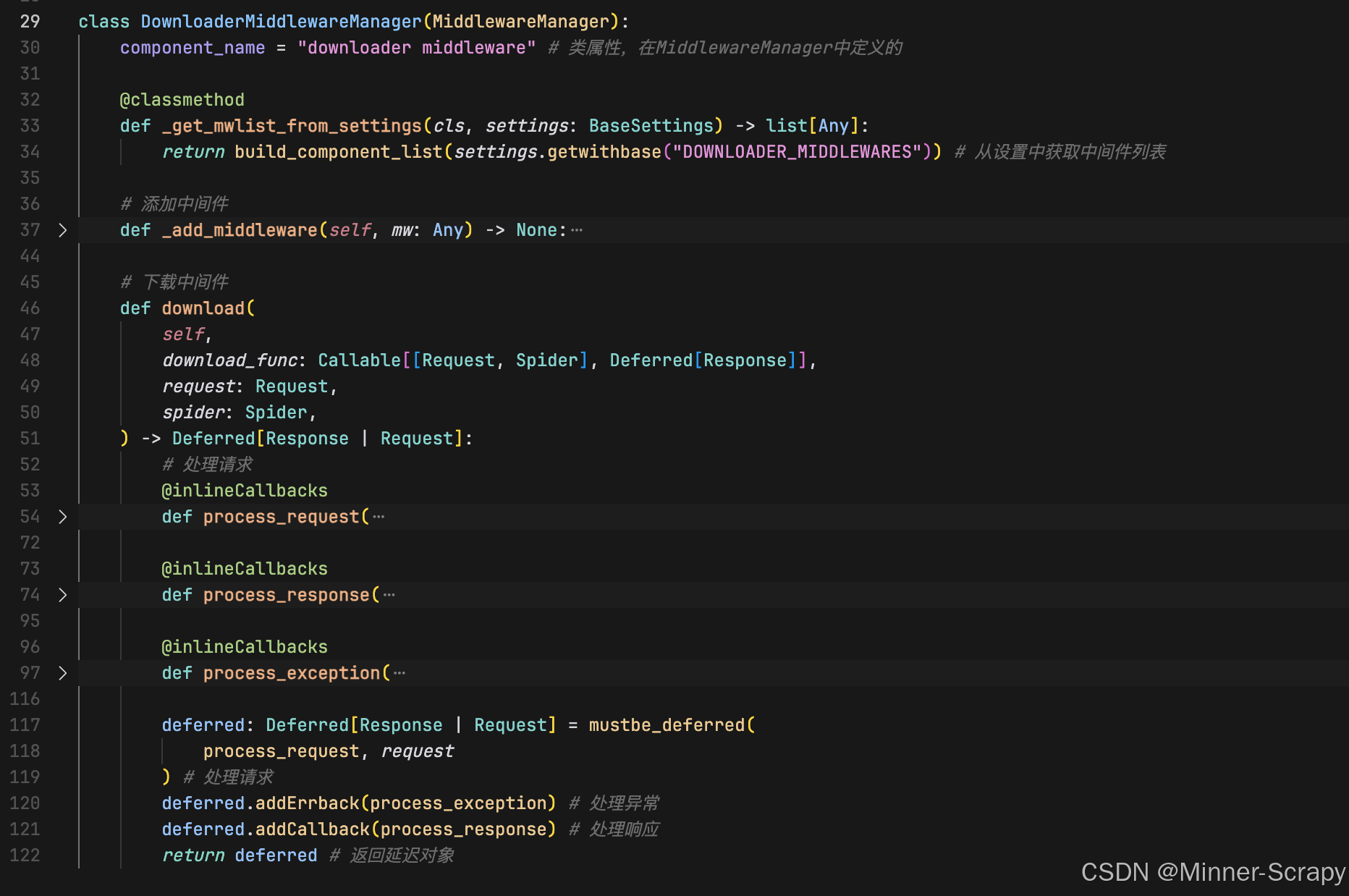The height and width of the screenshot is (896, 1349).
Task: Click the folded ellipsis after _add_middleware None:
Action: click(x=577, y=230)
